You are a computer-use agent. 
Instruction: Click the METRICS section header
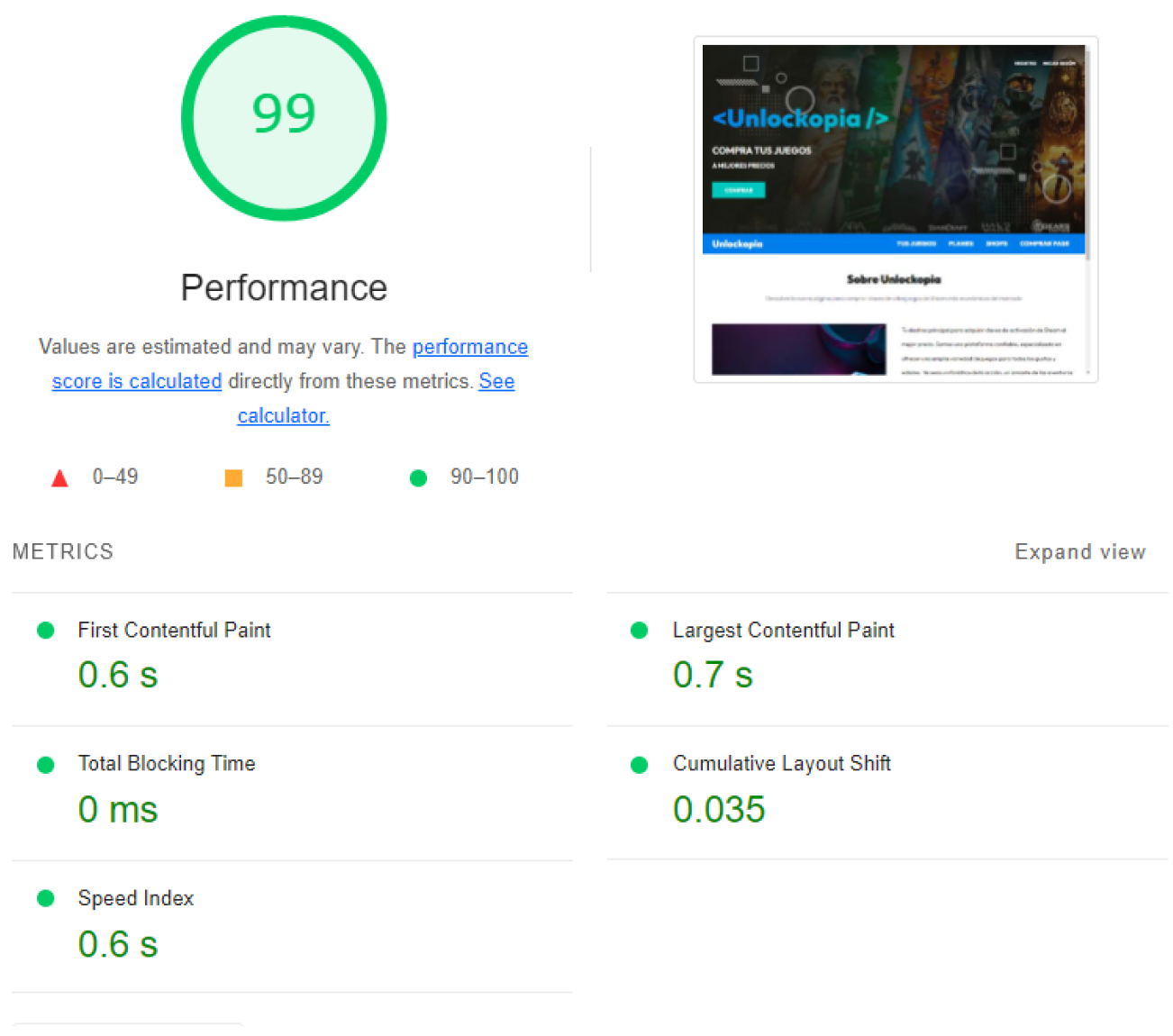(63, 552)
